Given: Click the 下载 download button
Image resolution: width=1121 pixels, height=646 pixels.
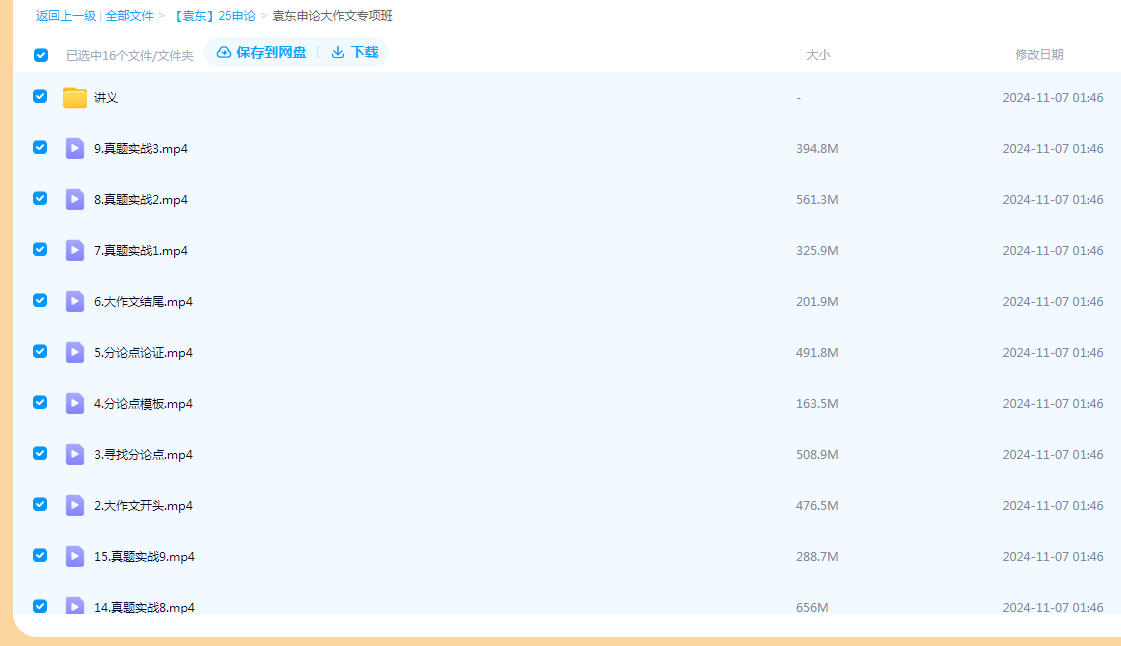Looking at the screenshot, I should pos(355,52).
